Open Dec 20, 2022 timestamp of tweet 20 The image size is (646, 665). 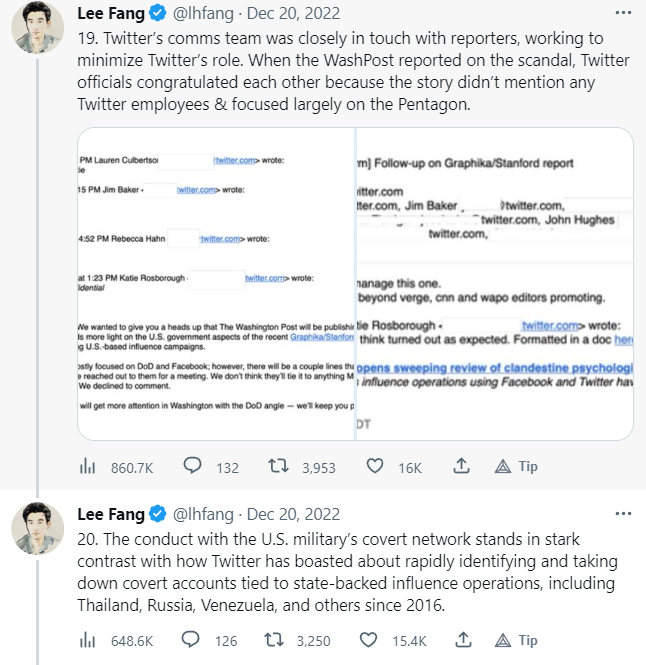[293, 515]
